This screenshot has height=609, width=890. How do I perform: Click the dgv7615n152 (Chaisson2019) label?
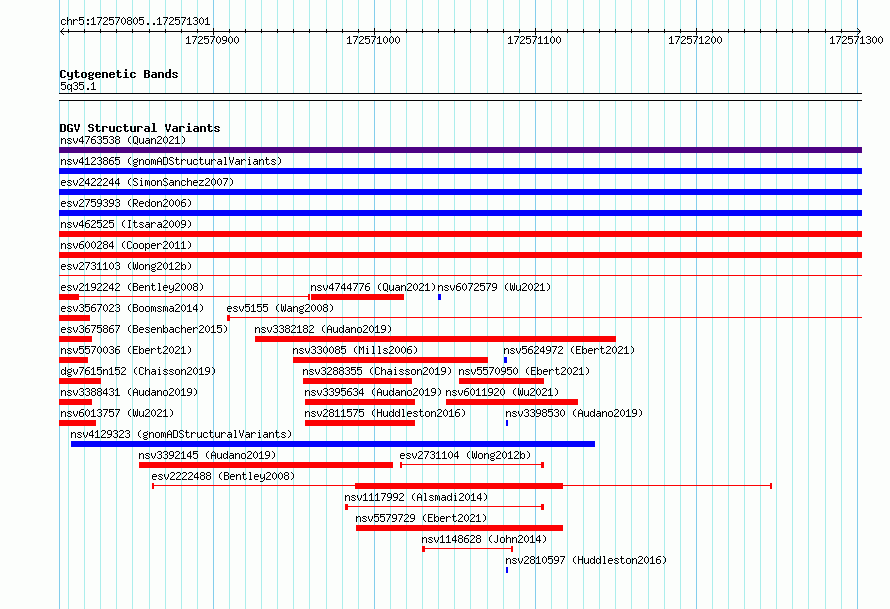pos(138,371)
